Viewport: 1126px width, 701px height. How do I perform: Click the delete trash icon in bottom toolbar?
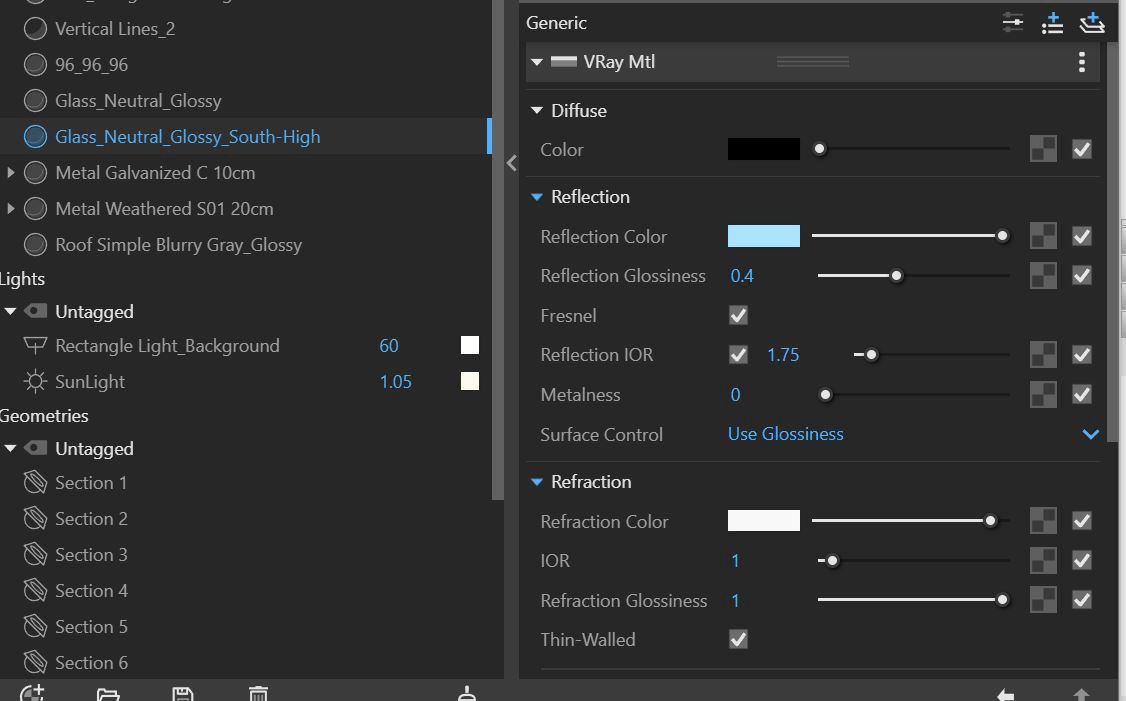tap(259, 694)
